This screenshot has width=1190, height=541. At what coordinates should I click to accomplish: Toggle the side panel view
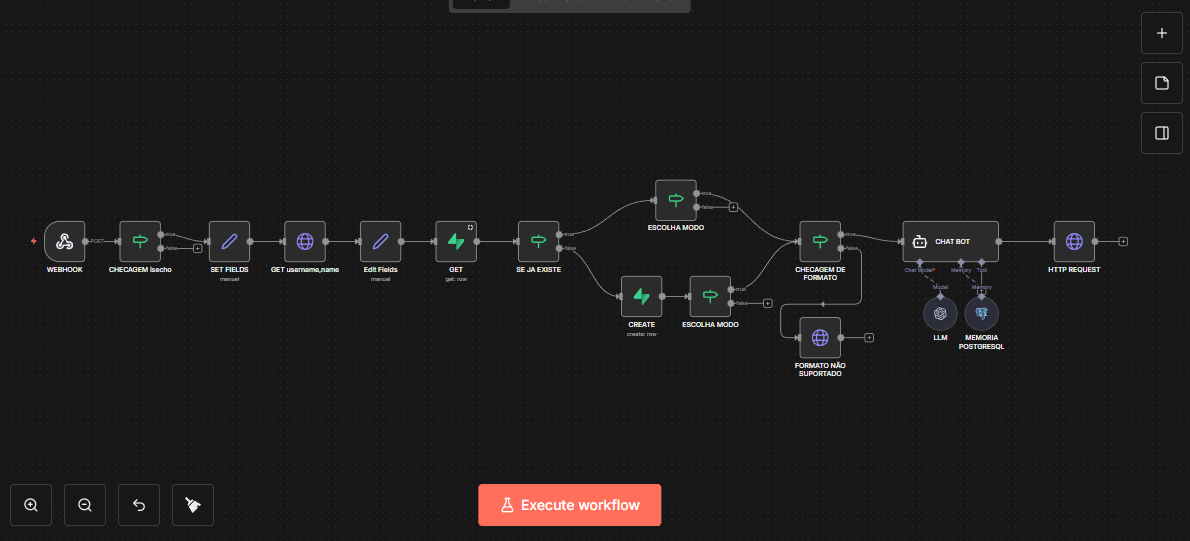coord(1162,133)
